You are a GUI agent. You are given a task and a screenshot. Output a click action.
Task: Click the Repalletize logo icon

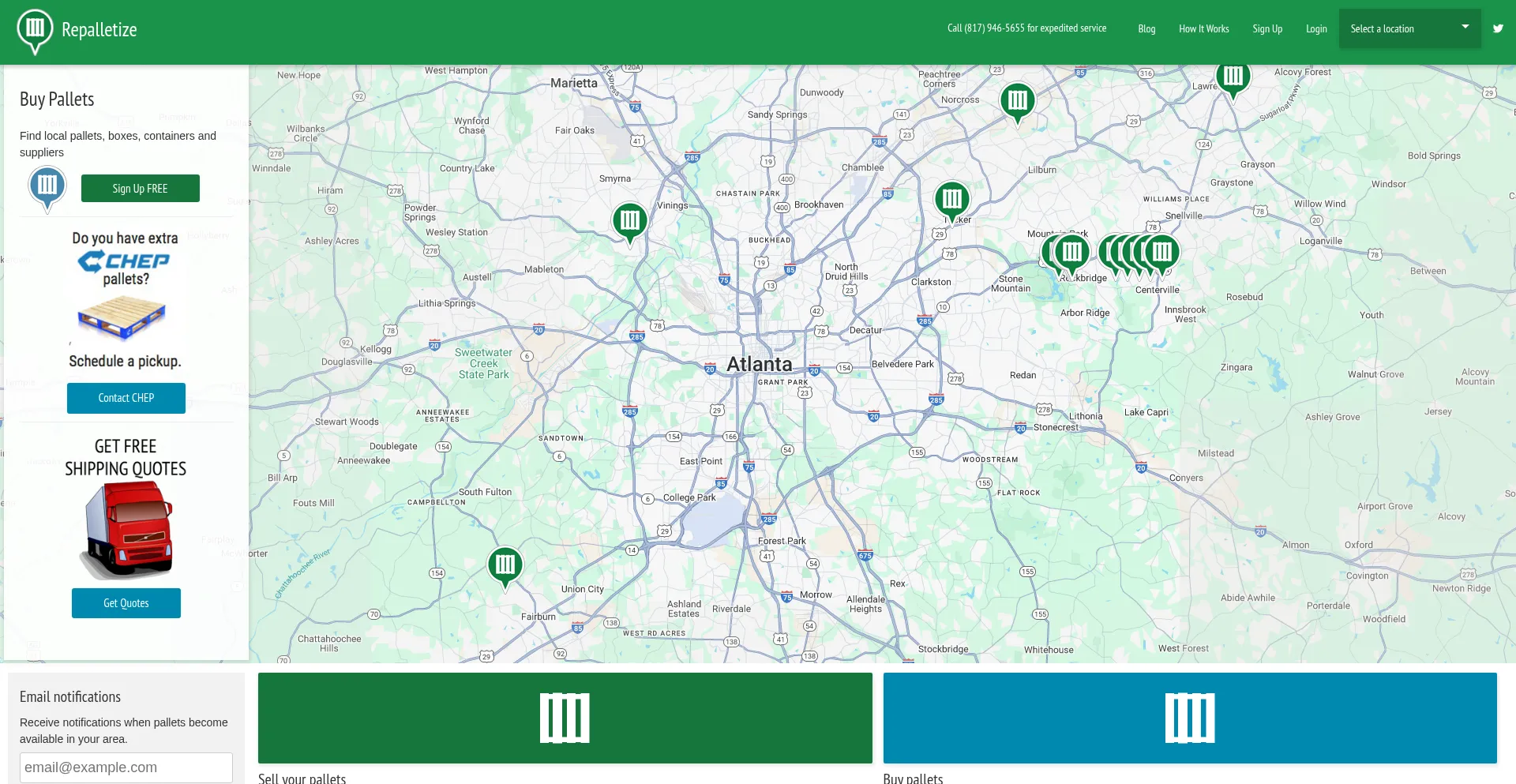[x=35, y=30]
